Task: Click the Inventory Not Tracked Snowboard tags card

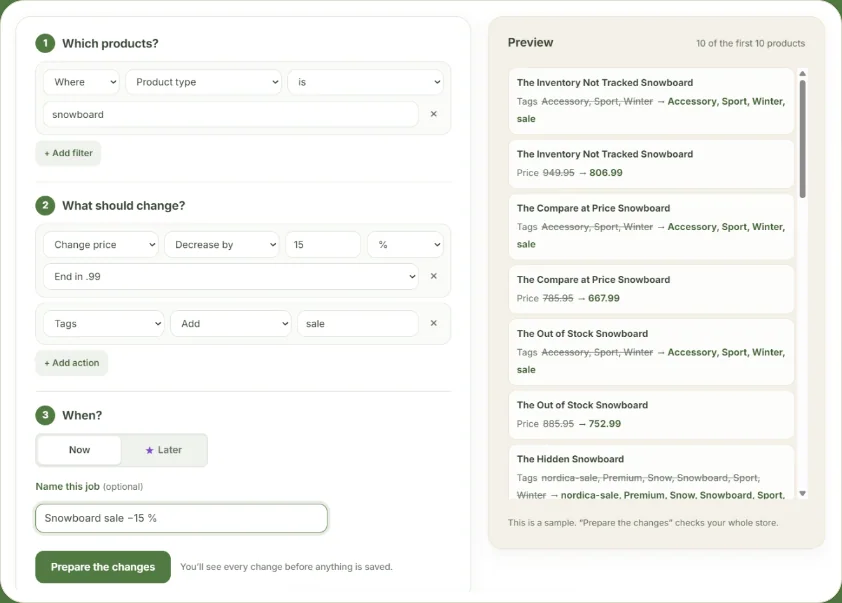Action: pos(651,101)
